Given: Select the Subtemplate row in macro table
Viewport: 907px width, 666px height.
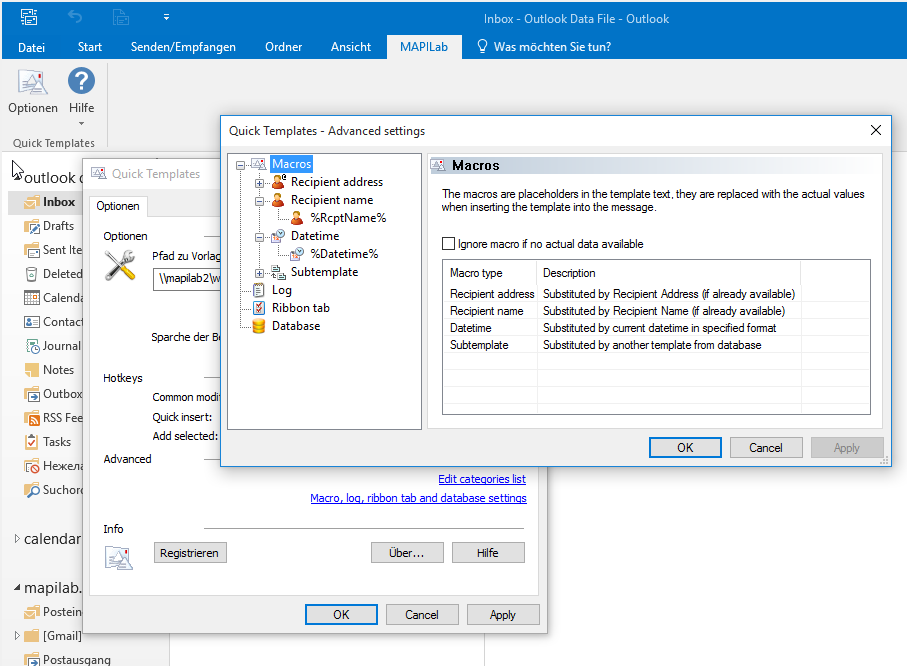Looking at the screenshot, I should click(656, 345).
